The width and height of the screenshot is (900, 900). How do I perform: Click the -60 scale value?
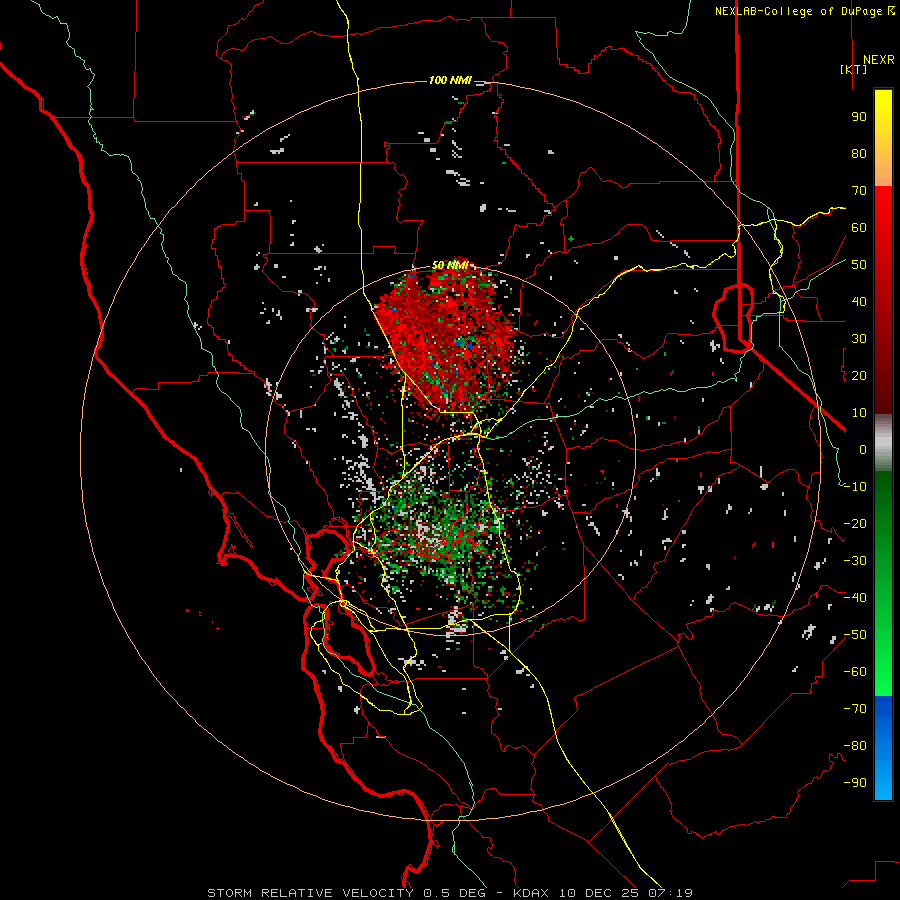(855, 672)
